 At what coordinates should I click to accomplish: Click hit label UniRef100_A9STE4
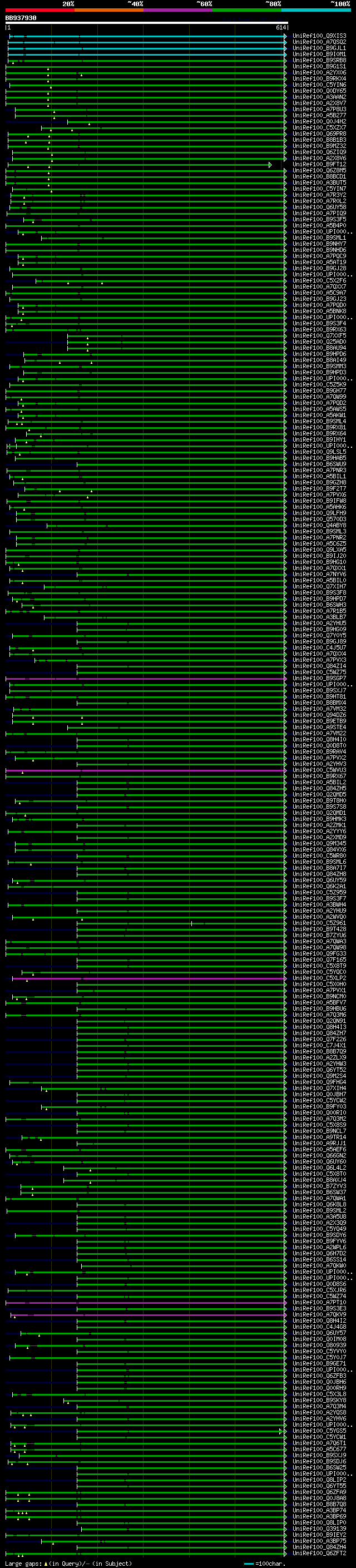319,727
